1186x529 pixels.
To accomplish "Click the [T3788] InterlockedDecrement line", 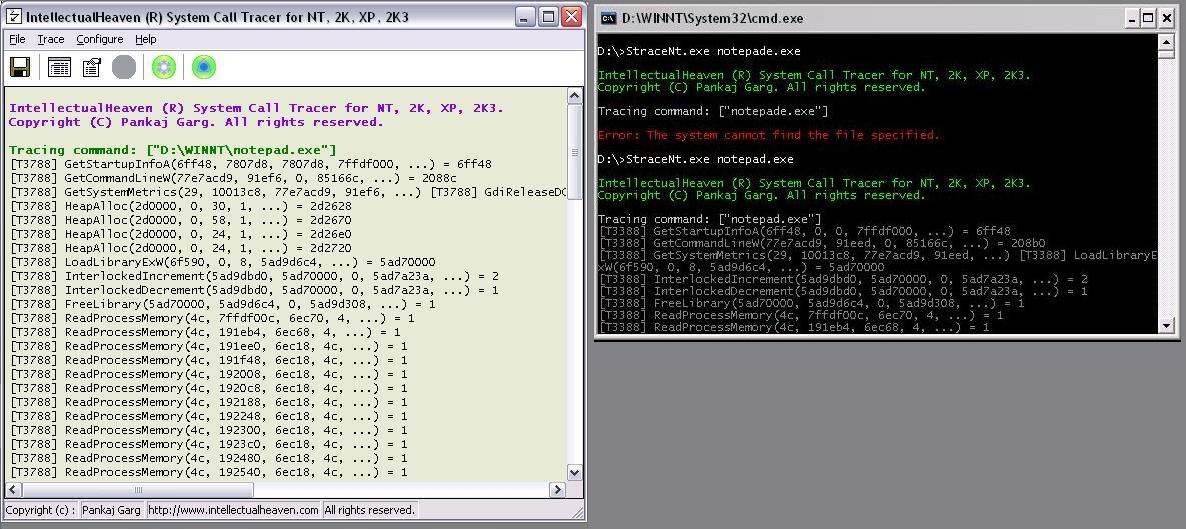I will 254,289.
